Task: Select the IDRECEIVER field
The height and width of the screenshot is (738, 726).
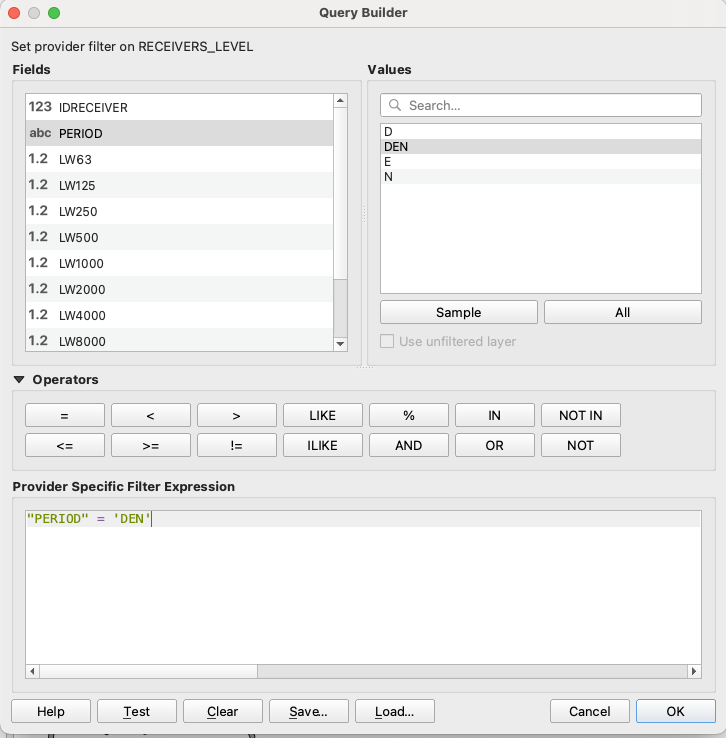Action: tap(179, 107)
